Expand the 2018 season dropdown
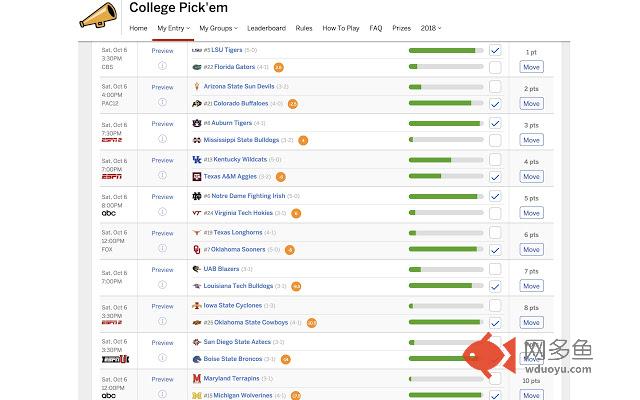Screen dimensions: 640x400 point(431,28)
